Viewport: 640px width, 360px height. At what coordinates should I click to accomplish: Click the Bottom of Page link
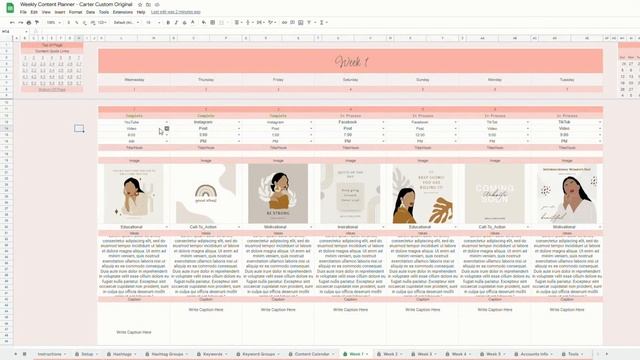tap(52, 89)
